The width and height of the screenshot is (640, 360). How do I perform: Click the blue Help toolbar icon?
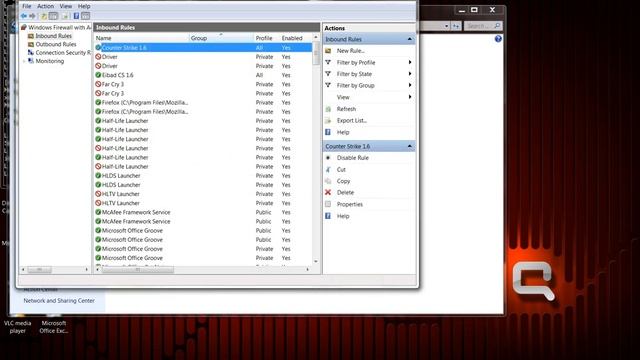click(x=76, y=16)
